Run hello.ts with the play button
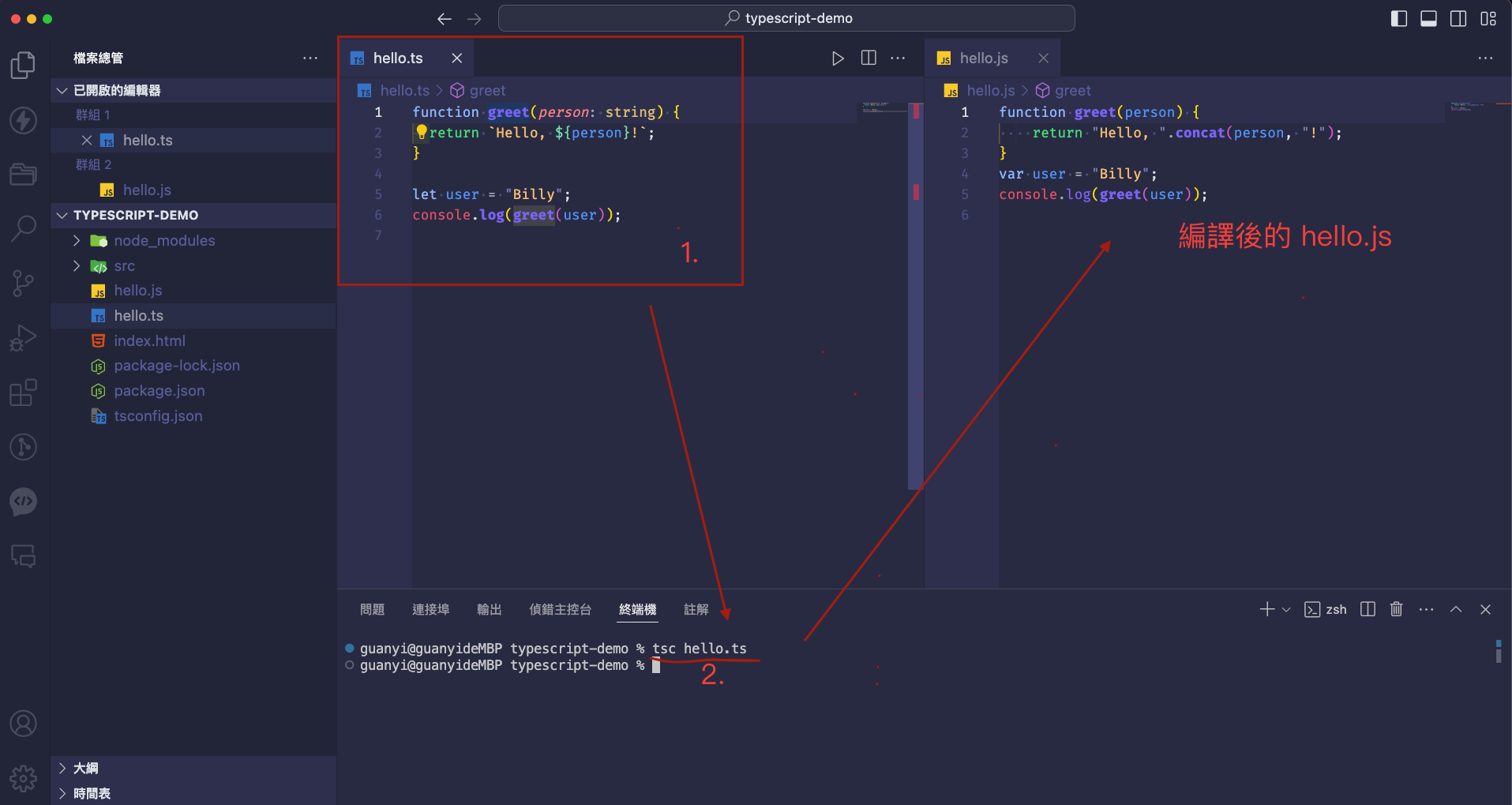This screenshot has height=805, width=1512. click(838, 58)
